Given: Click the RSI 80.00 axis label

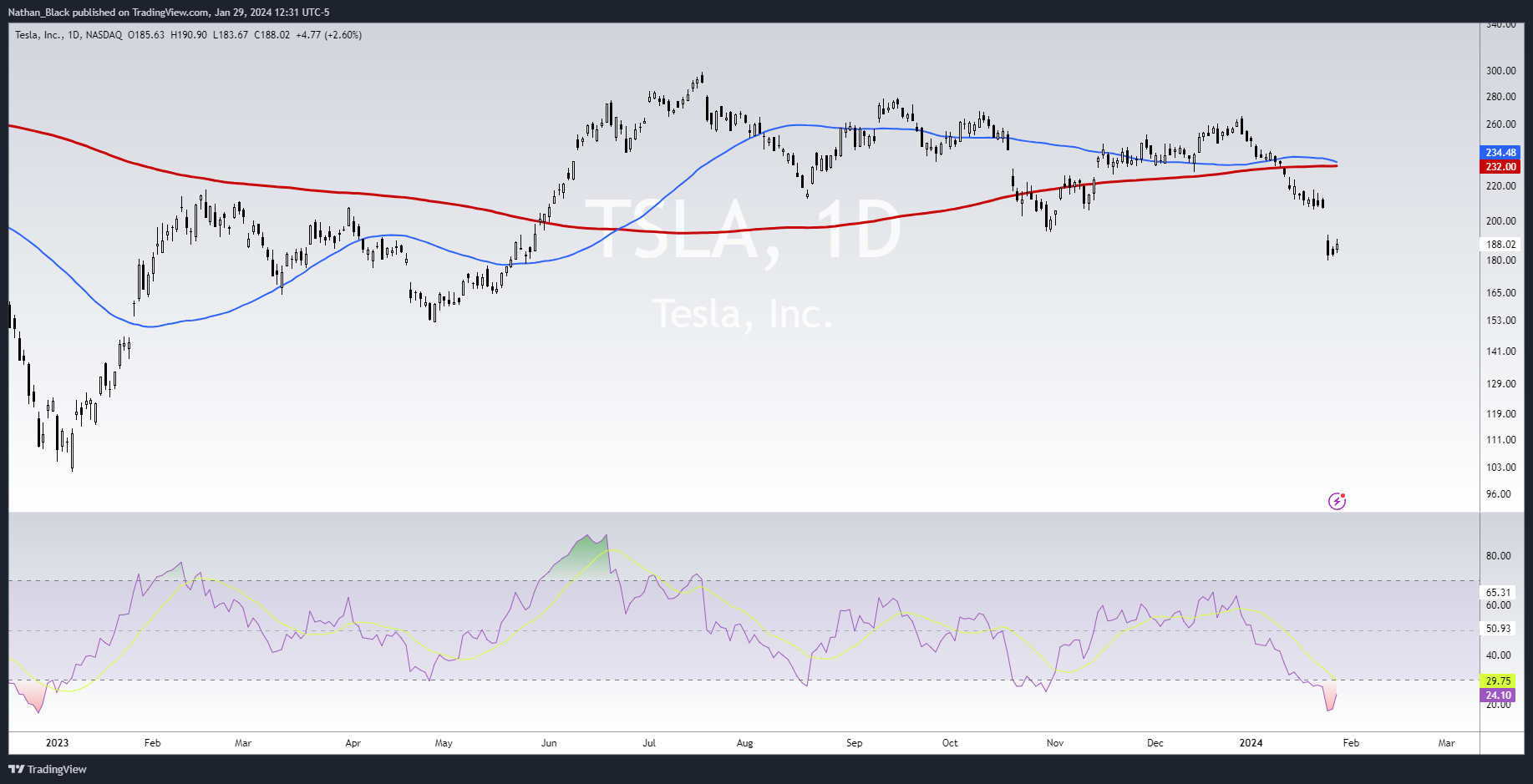Looking at the screenshot, I should coord(1498,556).
